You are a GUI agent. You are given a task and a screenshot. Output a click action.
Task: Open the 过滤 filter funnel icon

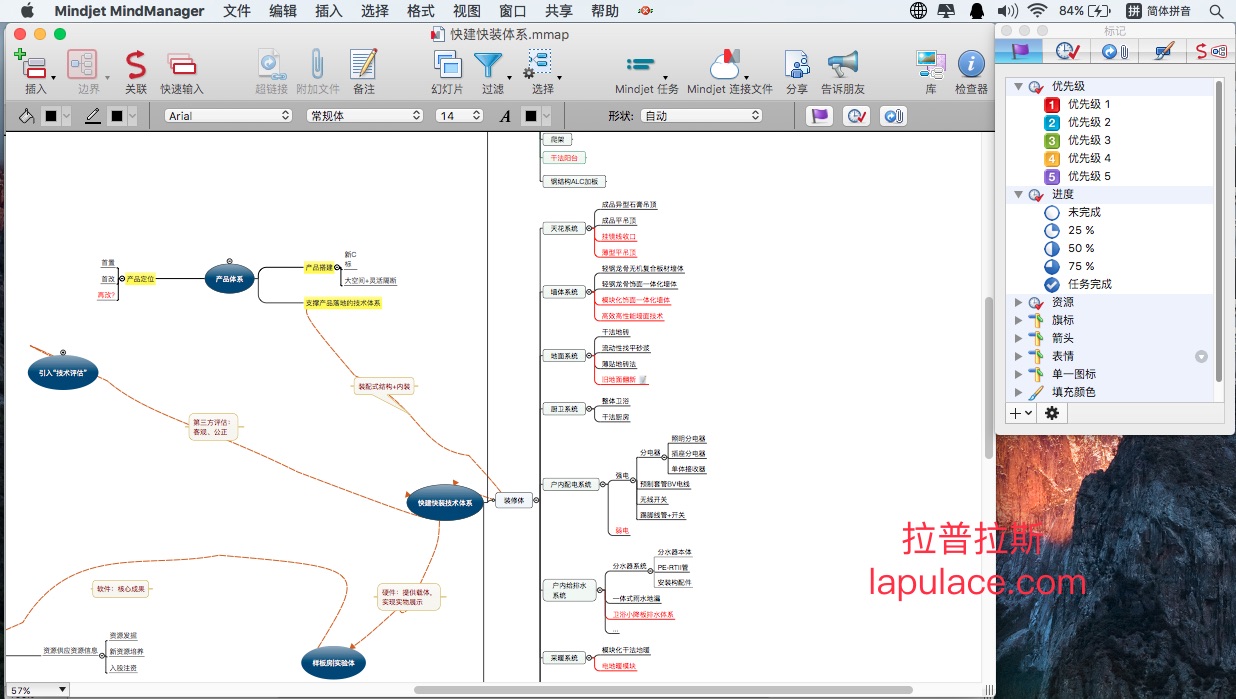coord(488,66)
